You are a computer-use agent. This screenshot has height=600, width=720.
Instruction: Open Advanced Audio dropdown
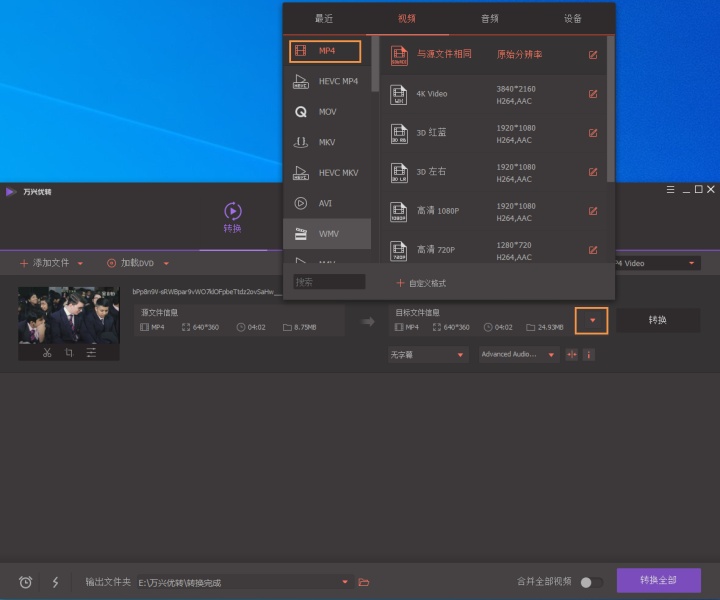tap(519, 354)
